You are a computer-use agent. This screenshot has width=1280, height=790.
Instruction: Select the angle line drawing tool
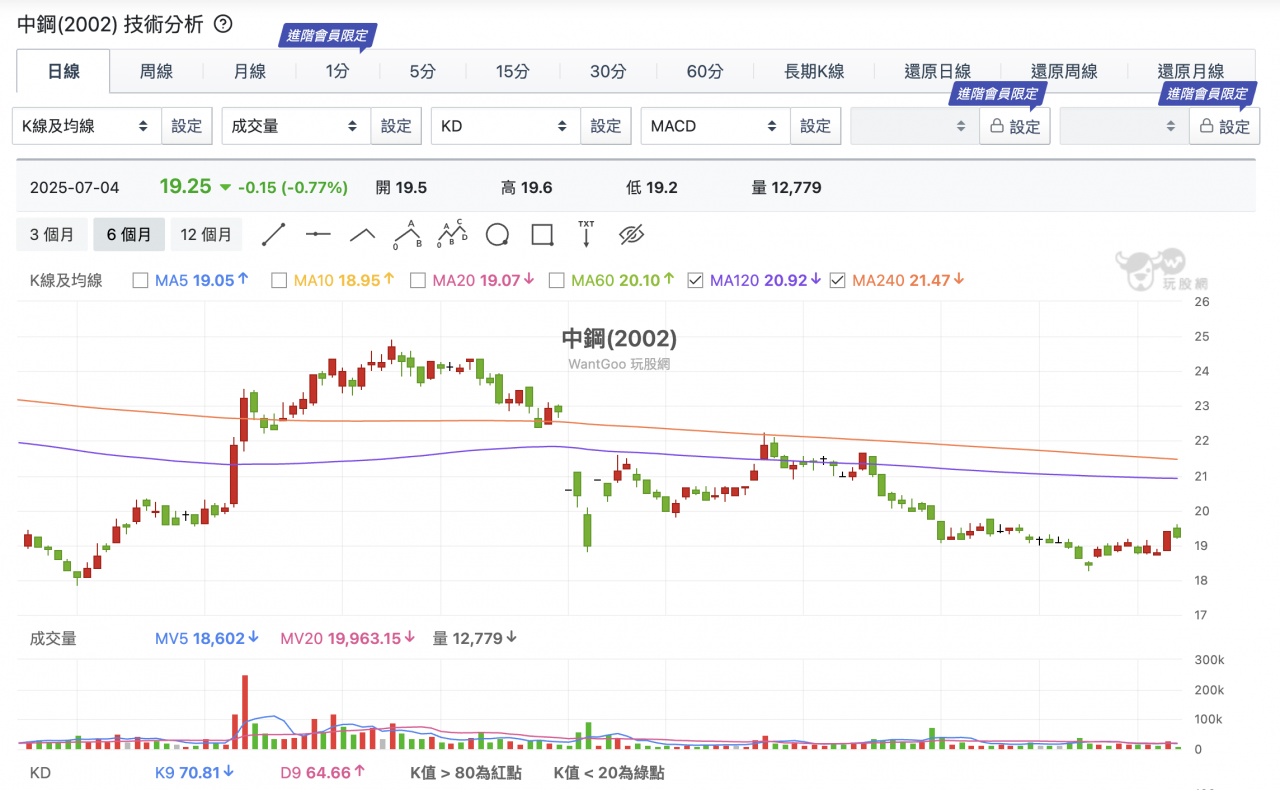362,235
